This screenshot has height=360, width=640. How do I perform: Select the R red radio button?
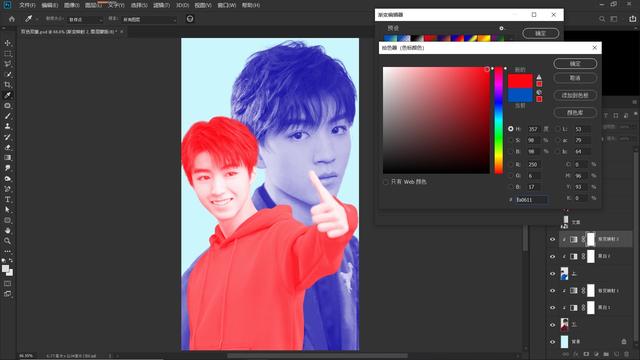(511, 164)
